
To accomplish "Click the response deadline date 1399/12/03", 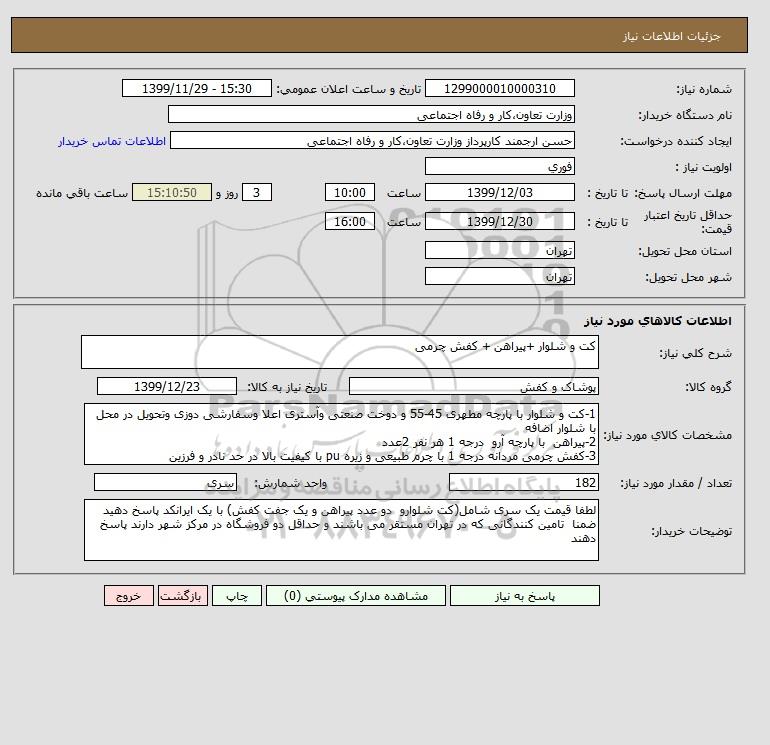I will 499,193.
